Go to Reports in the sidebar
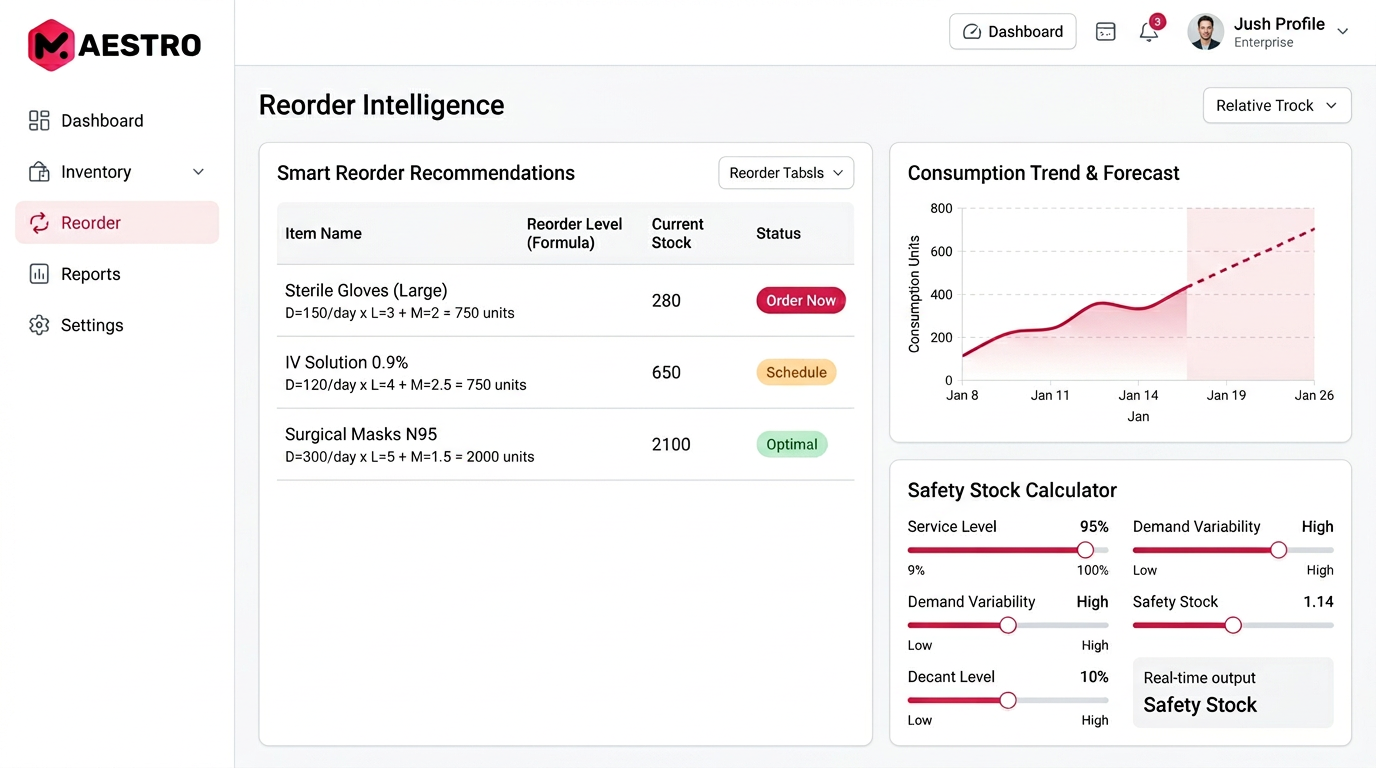1376x768 pixels. click(x=117, y=274)
